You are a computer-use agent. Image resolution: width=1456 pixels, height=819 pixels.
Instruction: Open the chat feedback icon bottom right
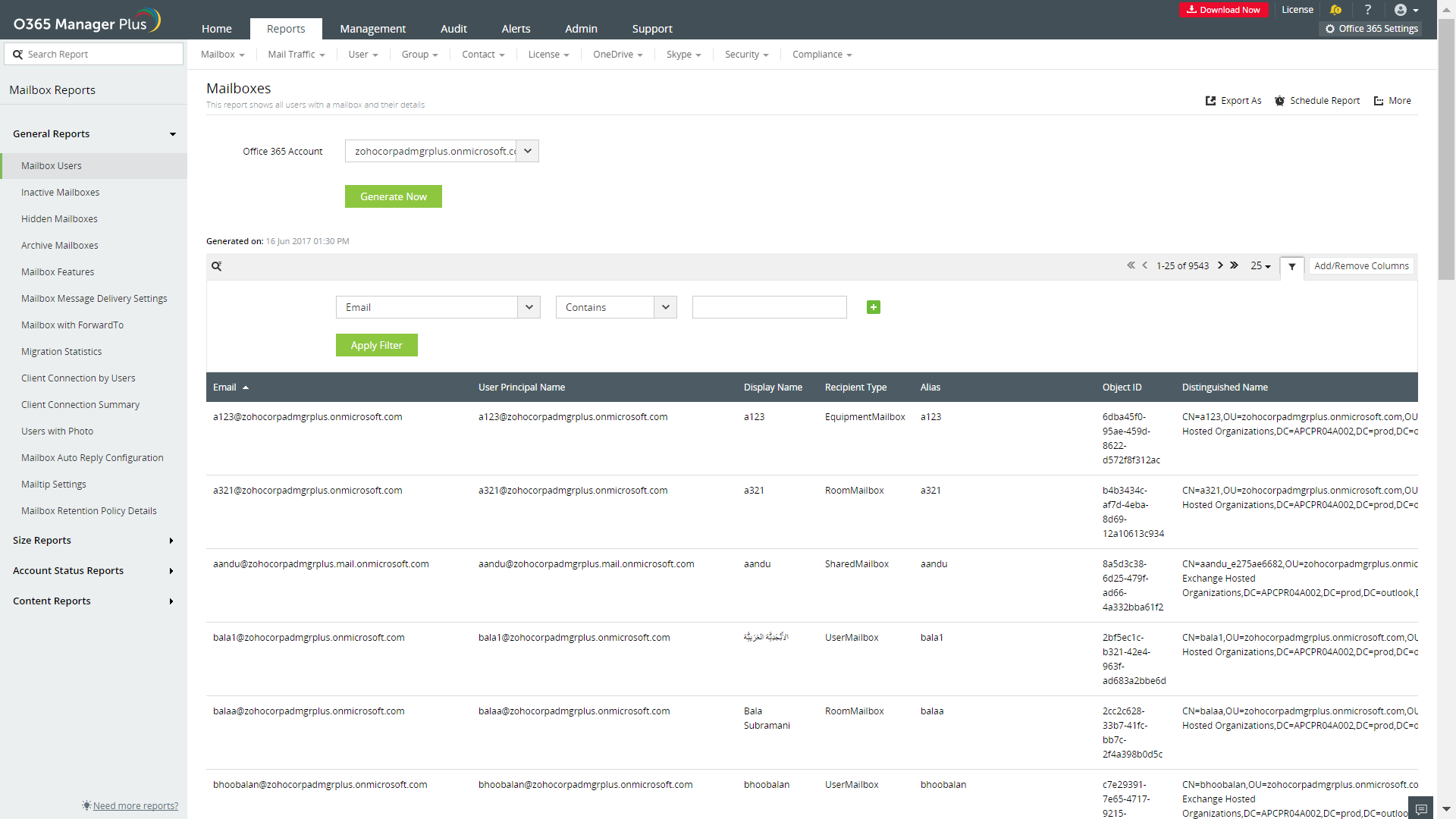pos(1421,808)
